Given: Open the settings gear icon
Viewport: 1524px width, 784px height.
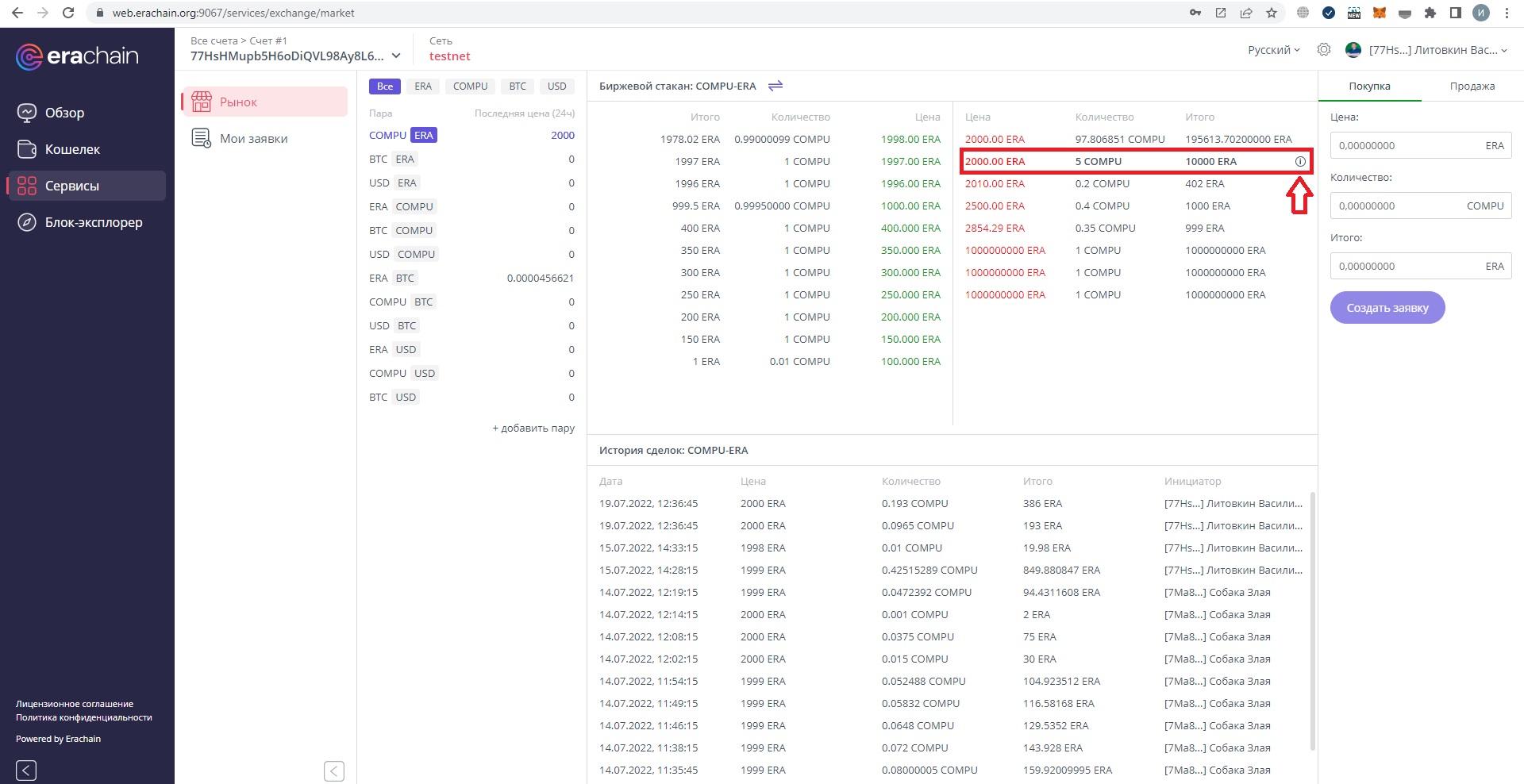Looking at the screenshot, I should (1324, 50).
